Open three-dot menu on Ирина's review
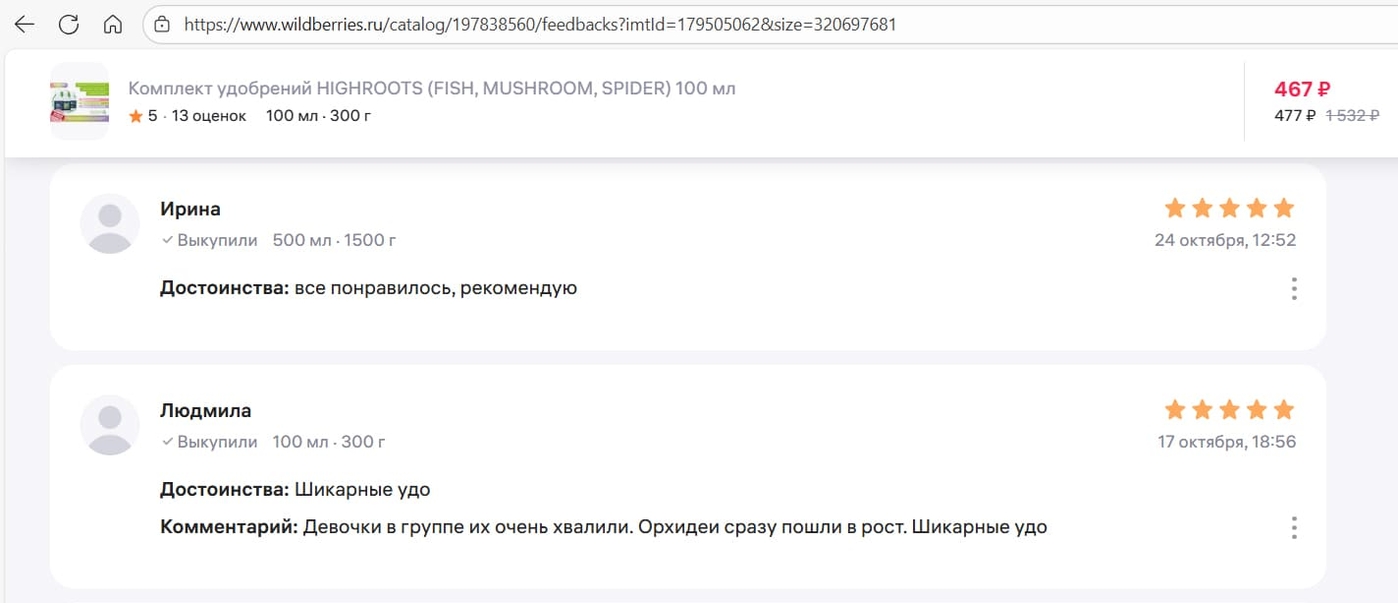 tap(1294, 289)
